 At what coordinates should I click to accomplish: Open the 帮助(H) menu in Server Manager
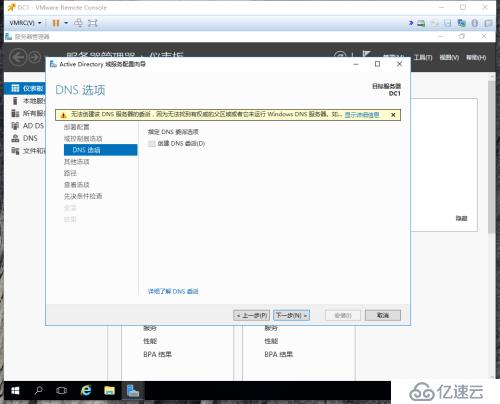pyautogui.click(x=476, y=58)
